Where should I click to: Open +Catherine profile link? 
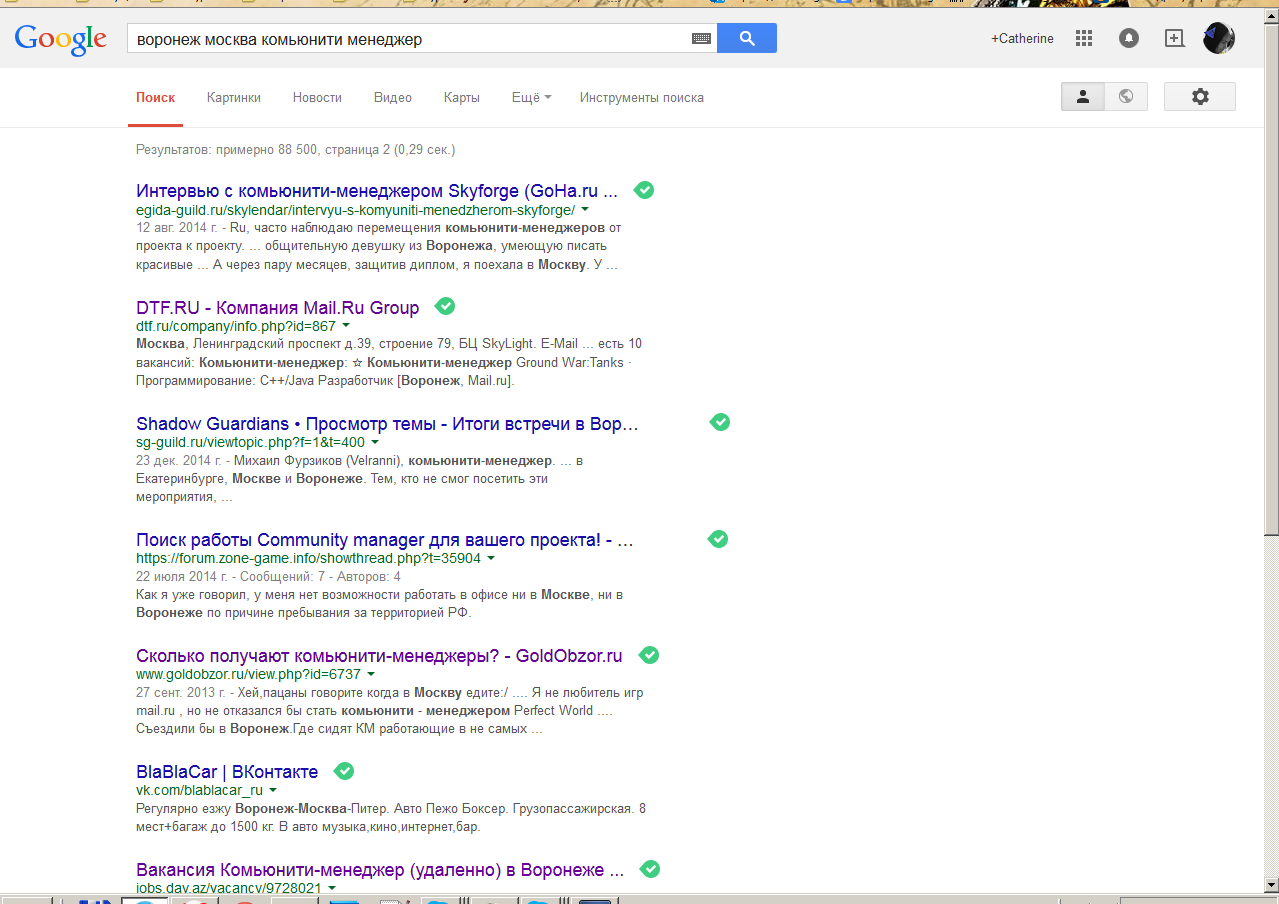pyautogui.click(x=1022, y=39)
